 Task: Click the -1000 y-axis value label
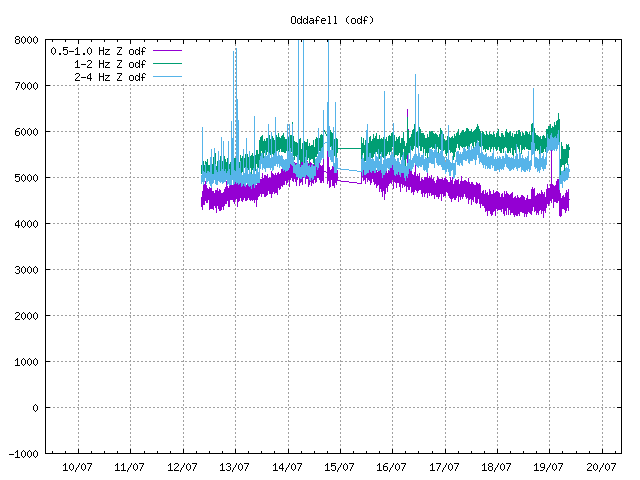coord(23,454)
